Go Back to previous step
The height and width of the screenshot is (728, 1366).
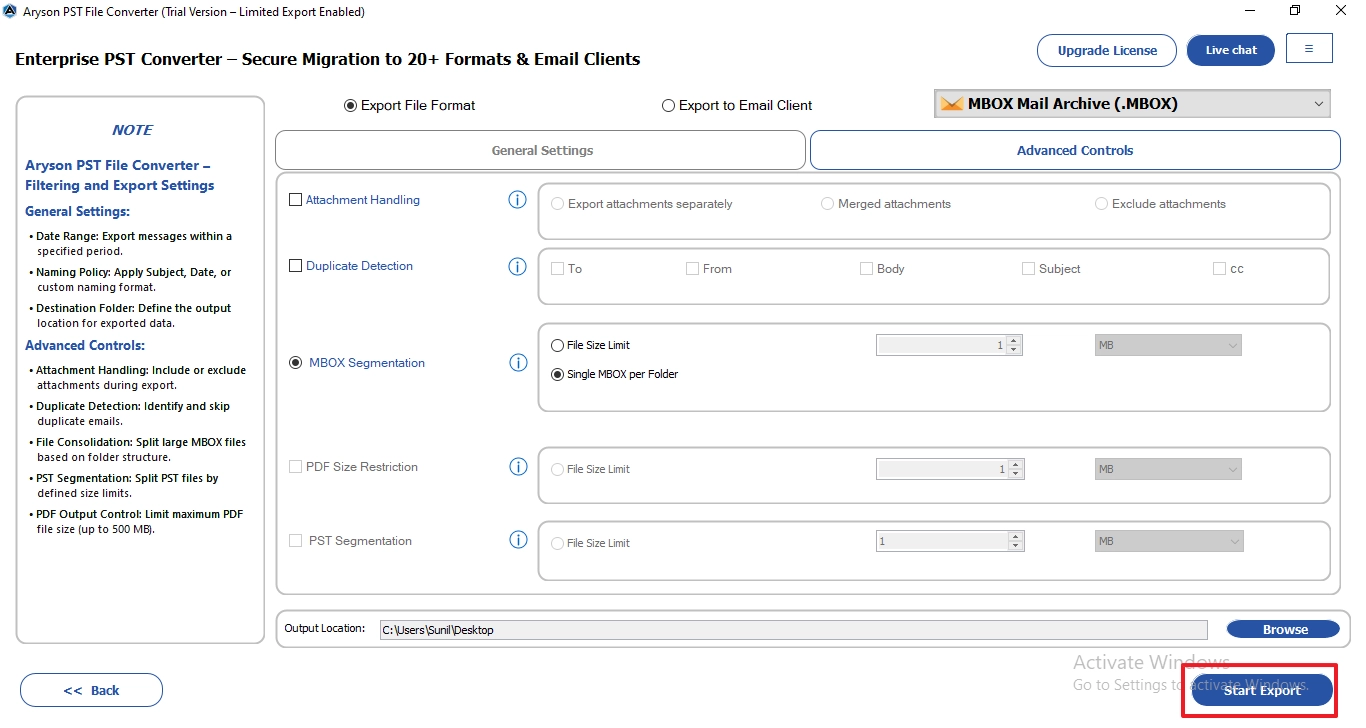91,690
